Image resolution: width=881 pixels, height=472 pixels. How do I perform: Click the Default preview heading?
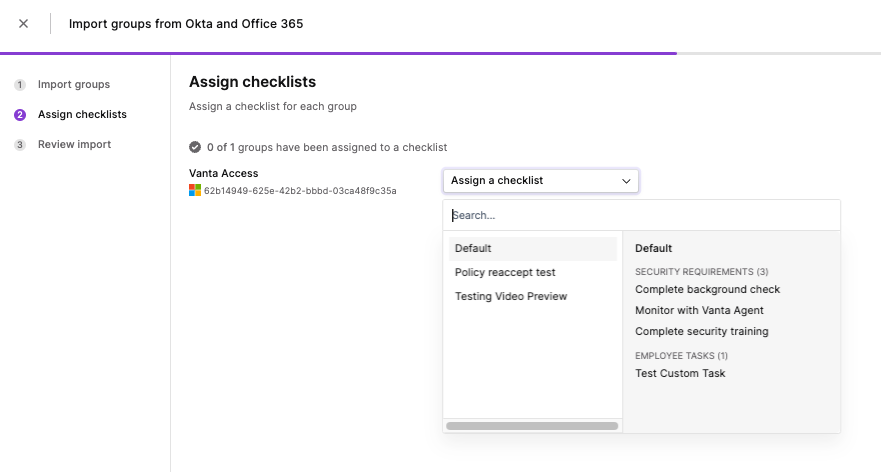point(653,248)
